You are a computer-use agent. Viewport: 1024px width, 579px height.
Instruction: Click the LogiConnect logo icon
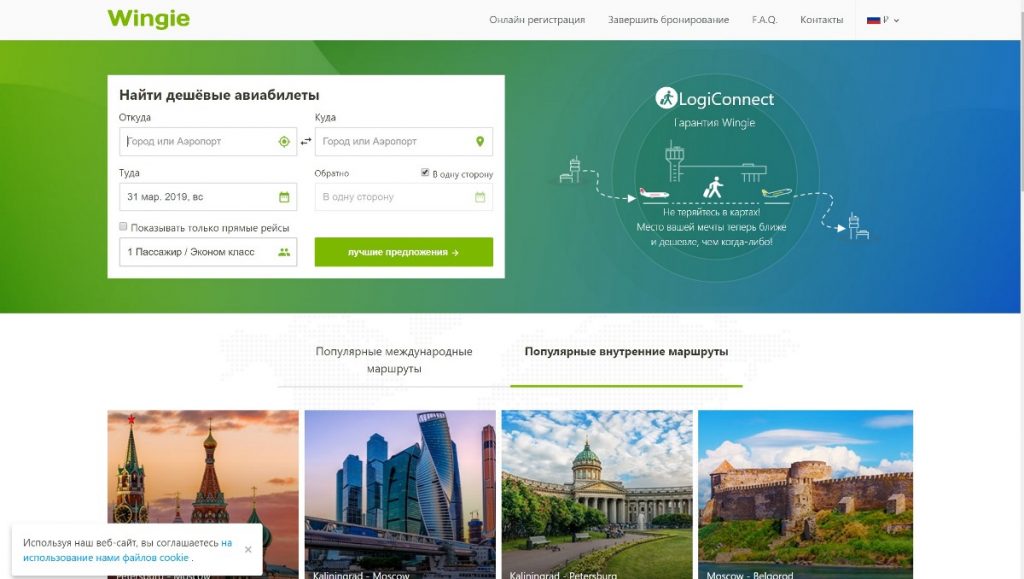click(666, 99)
